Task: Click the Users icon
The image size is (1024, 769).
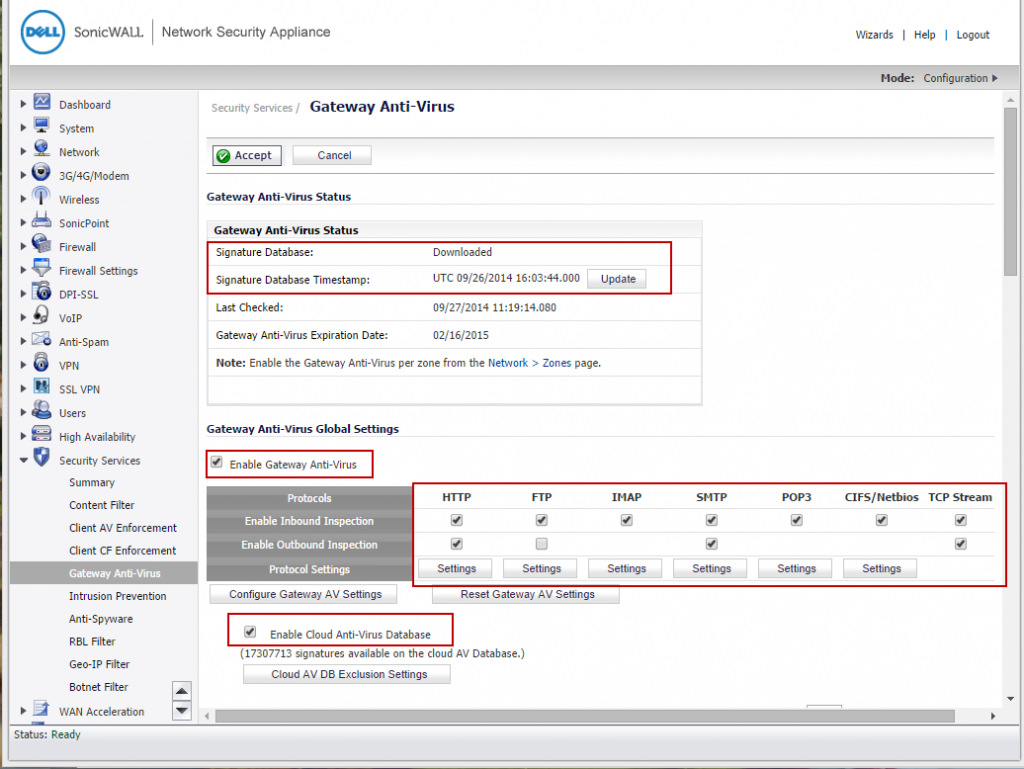Action: click(x=42, y=411)
